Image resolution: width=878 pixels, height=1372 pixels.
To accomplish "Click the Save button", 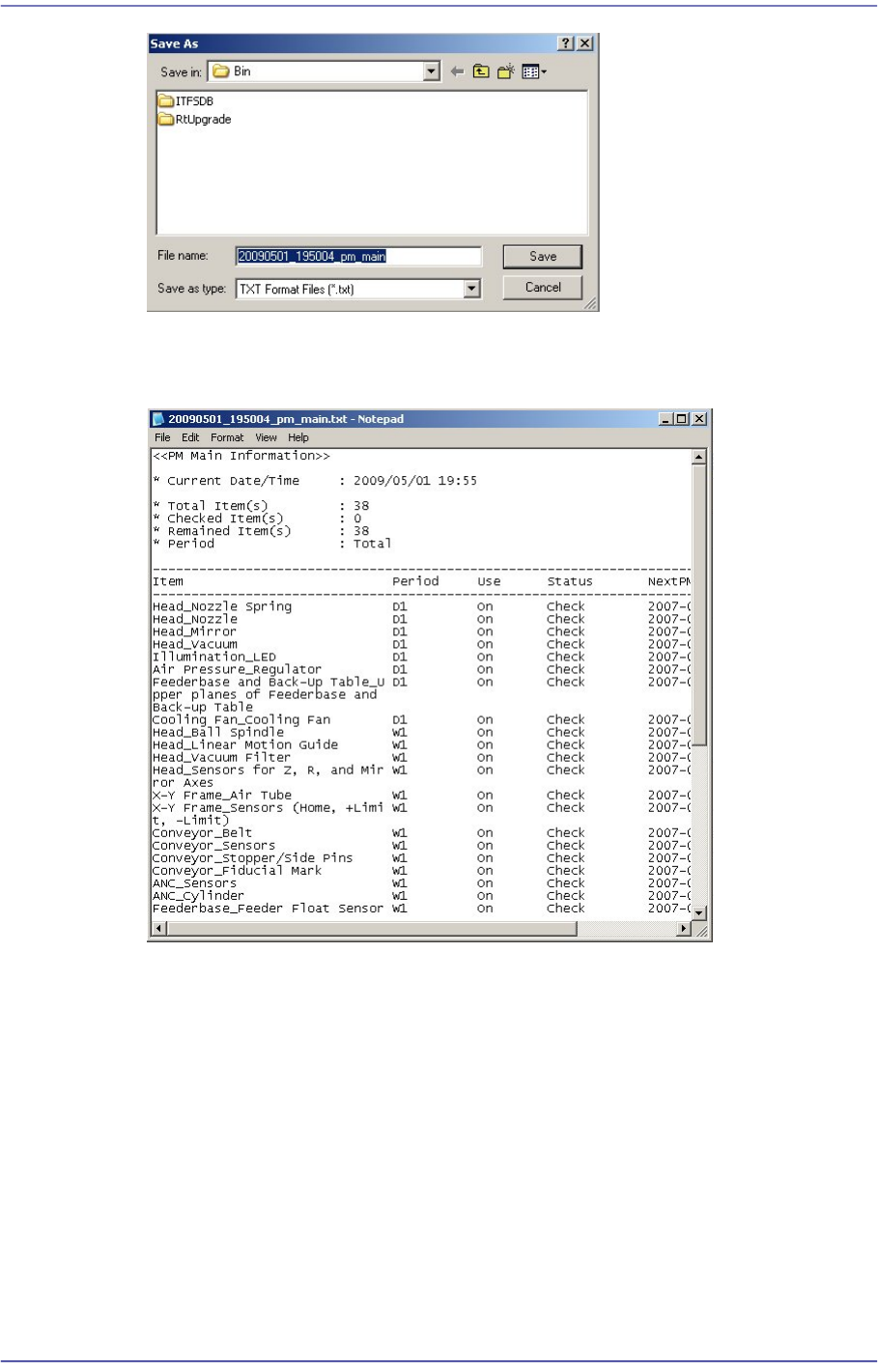I will (543, 257).
